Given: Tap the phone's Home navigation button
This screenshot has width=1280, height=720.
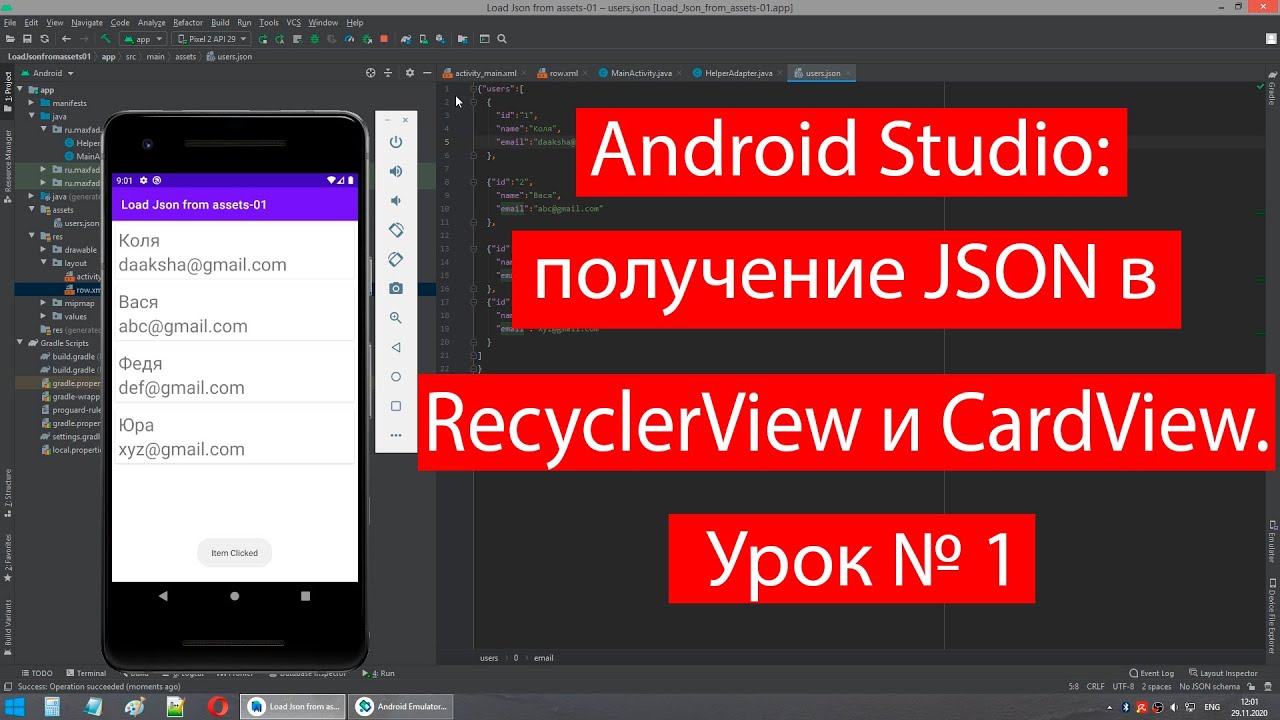Looking at the screenshot, I should click(x=235, y=596).
